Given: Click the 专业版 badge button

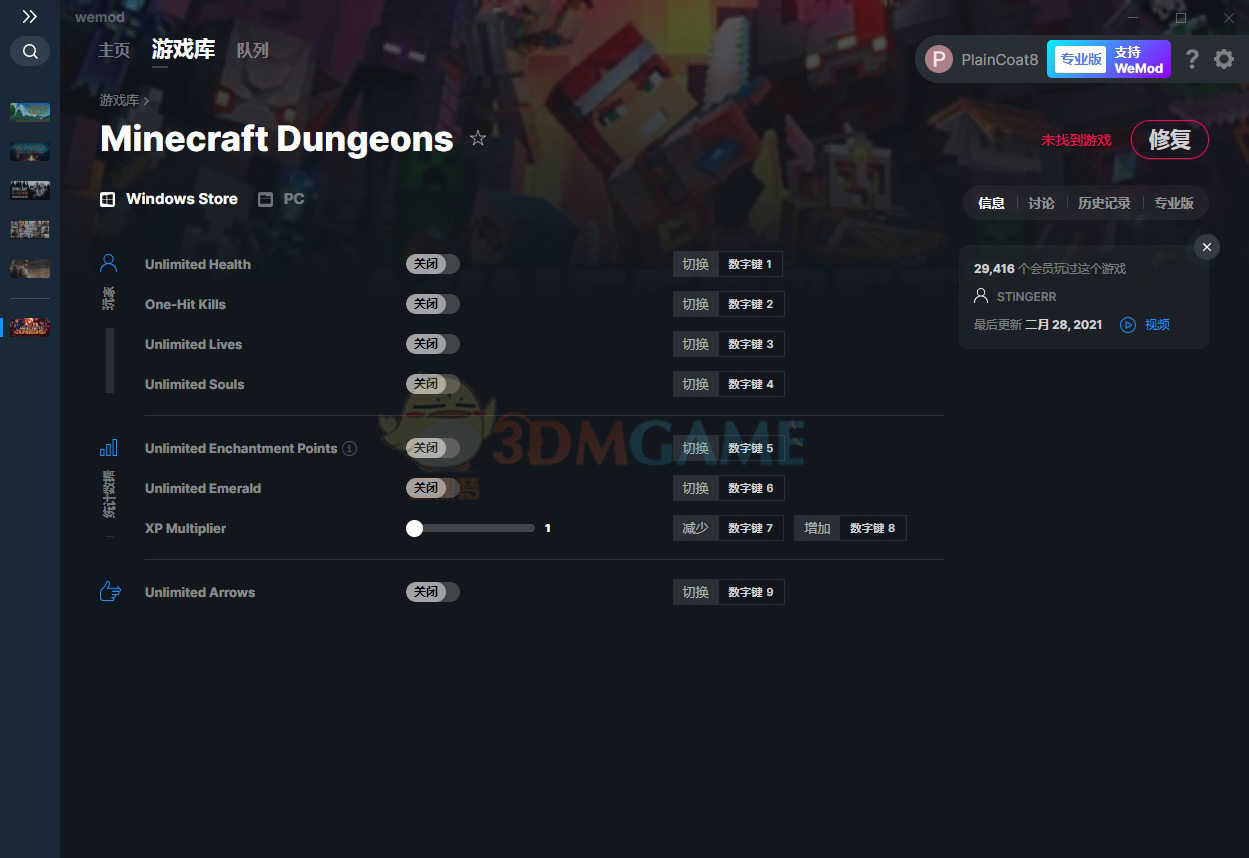Looking at the screenshot, I should (x=1080, y=59).
